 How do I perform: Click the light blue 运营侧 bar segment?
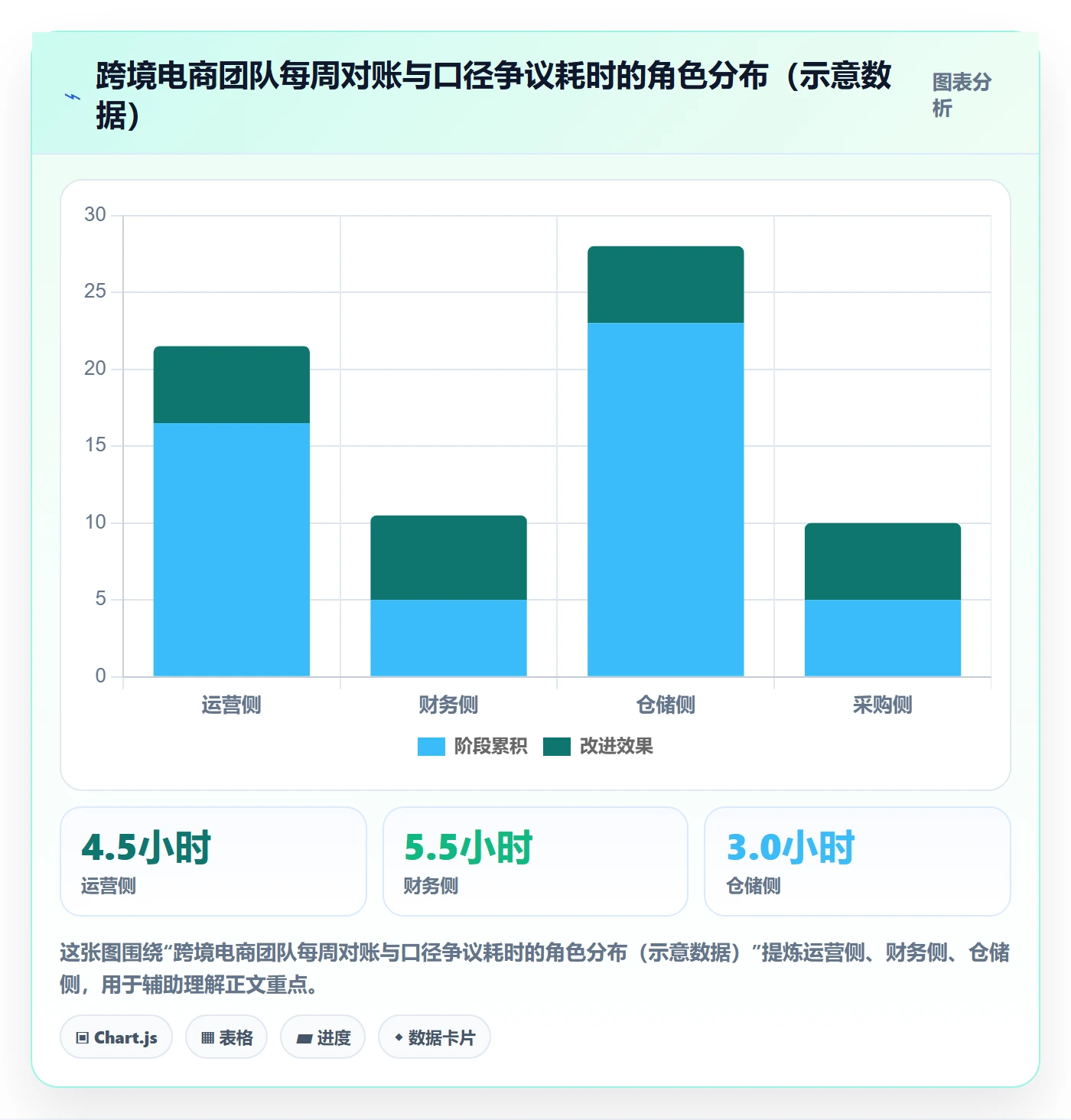click(232, 549)
